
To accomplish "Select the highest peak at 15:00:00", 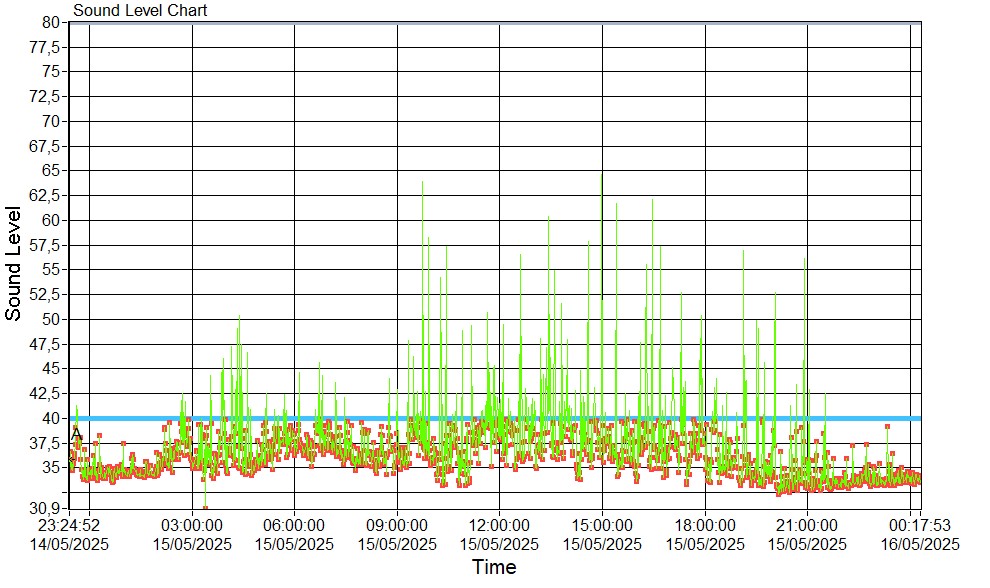I will click(x=601, y=177).
